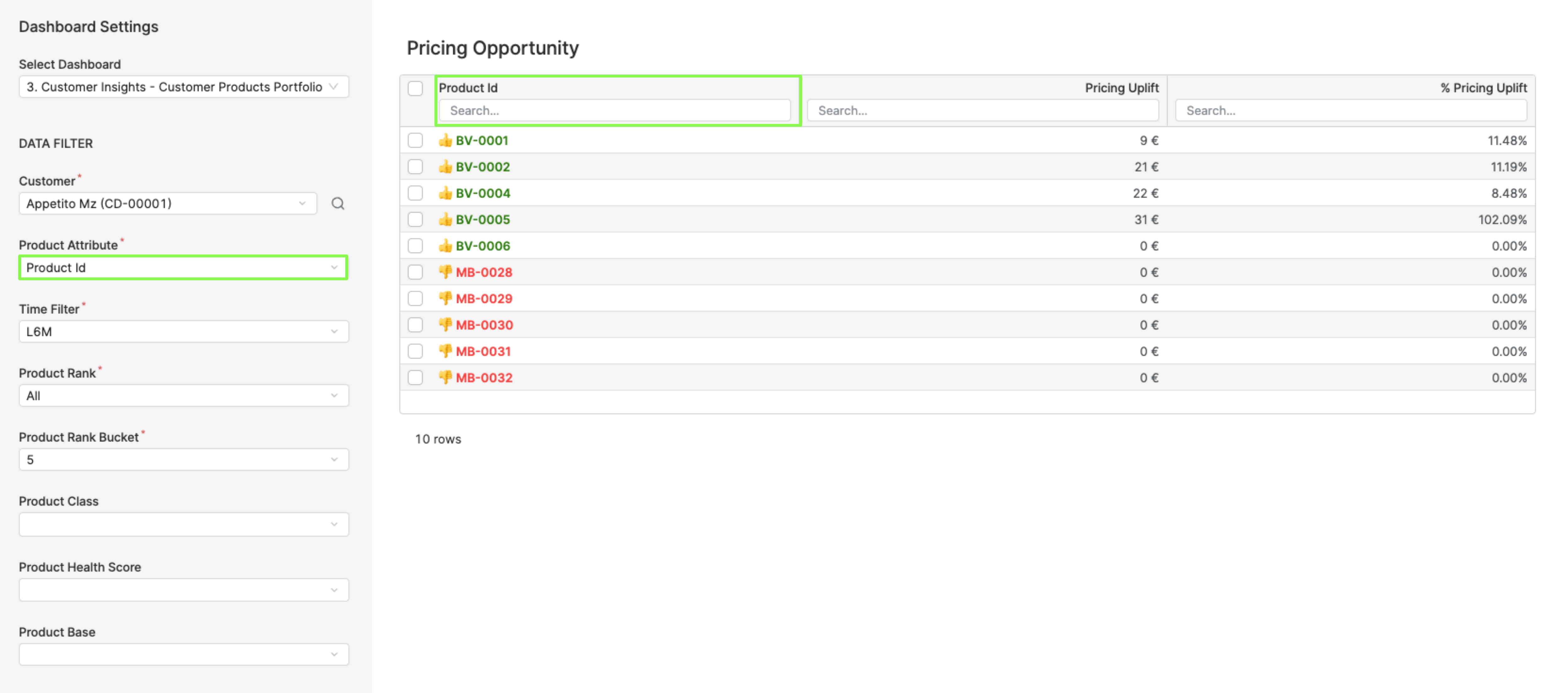Open the MB-0031 product link

pos(484,351)
